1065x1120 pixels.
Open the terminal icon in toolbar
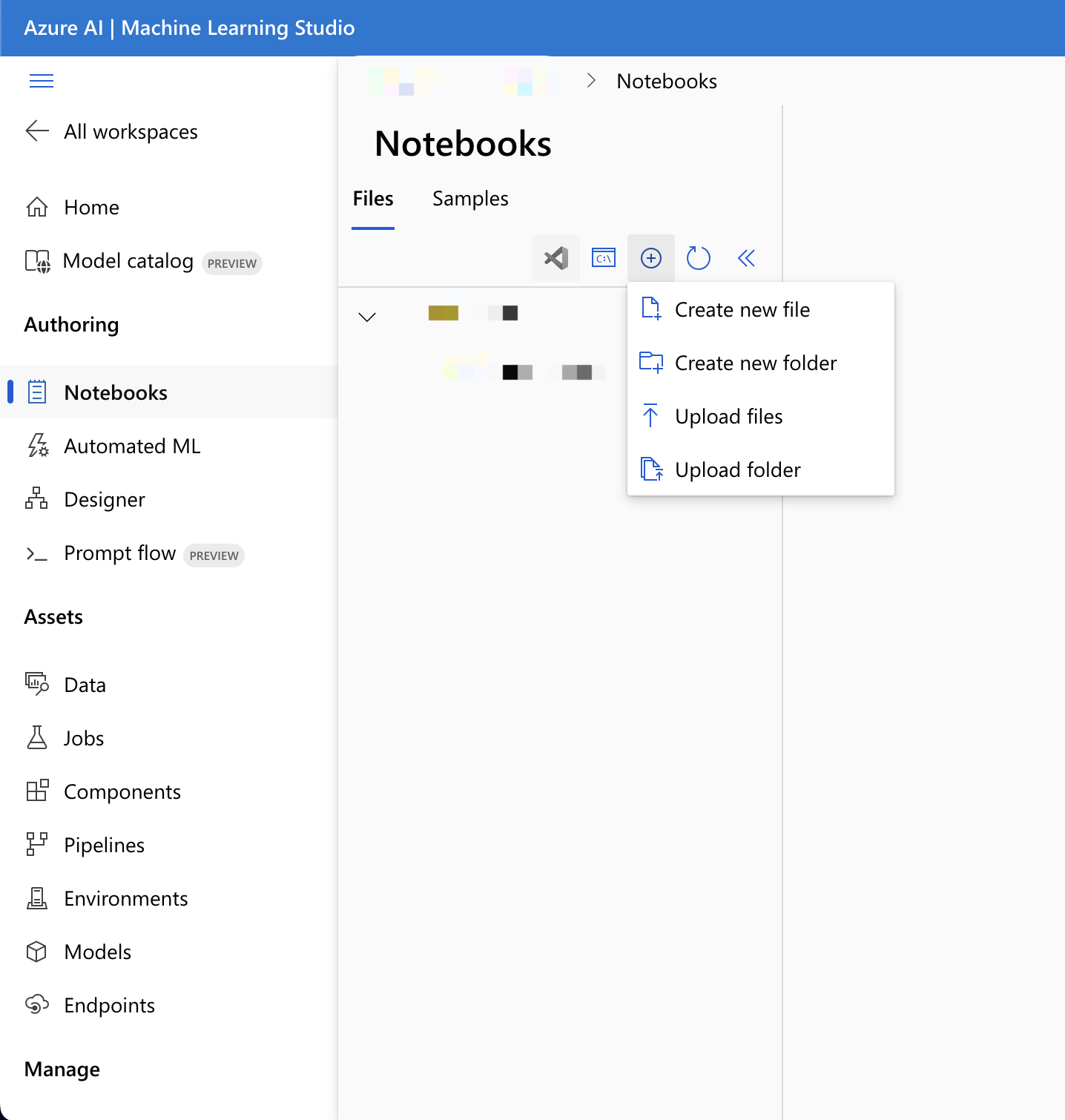pos(604,258)
